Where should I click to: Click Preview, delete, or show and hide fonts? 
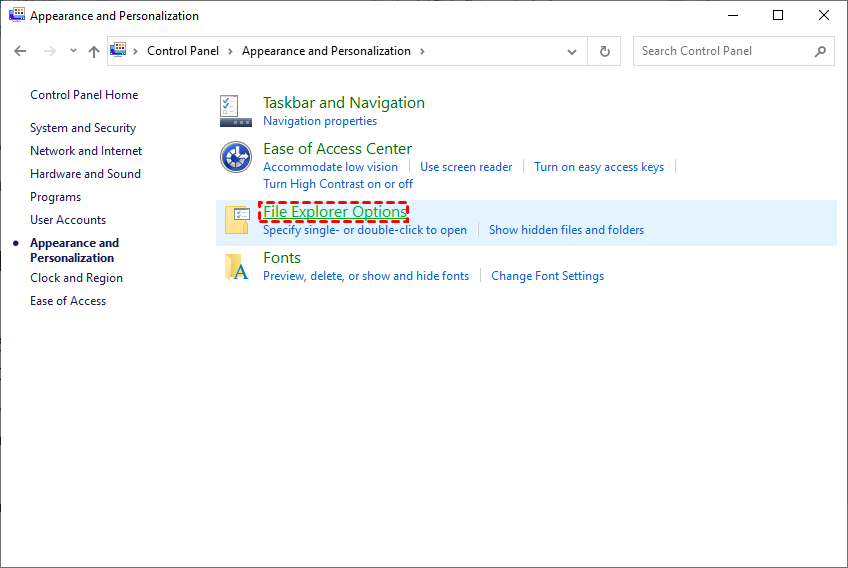[366, 276]
